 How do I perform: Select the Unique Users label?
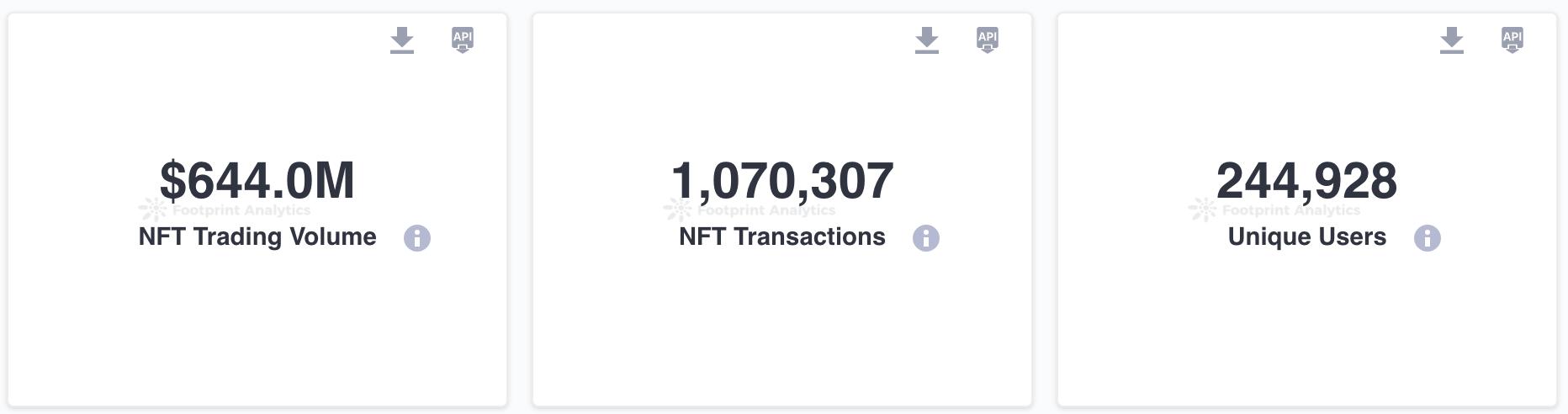point(1307,236)
